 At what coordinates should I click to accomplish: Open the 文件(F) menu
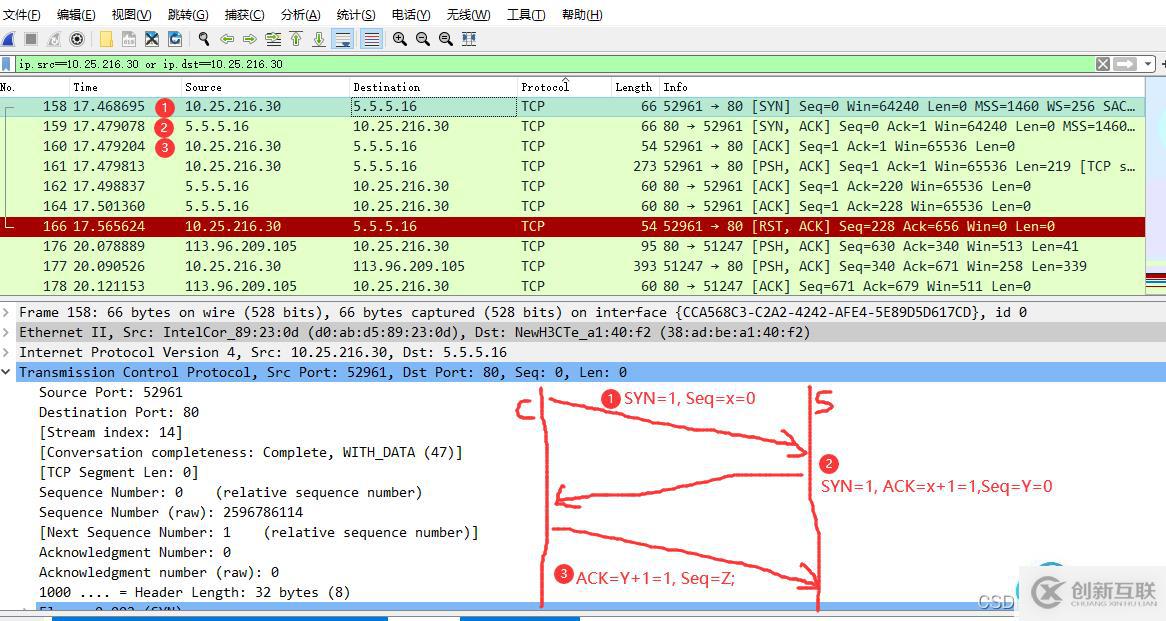pos(22,14)
